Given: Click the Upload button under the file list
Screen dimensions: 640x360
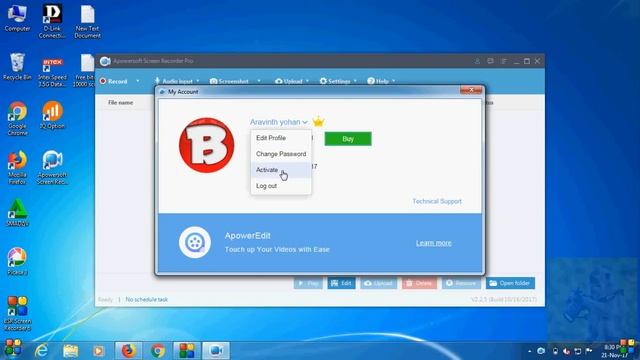Looking at the screenshot, I should point(378,283).
